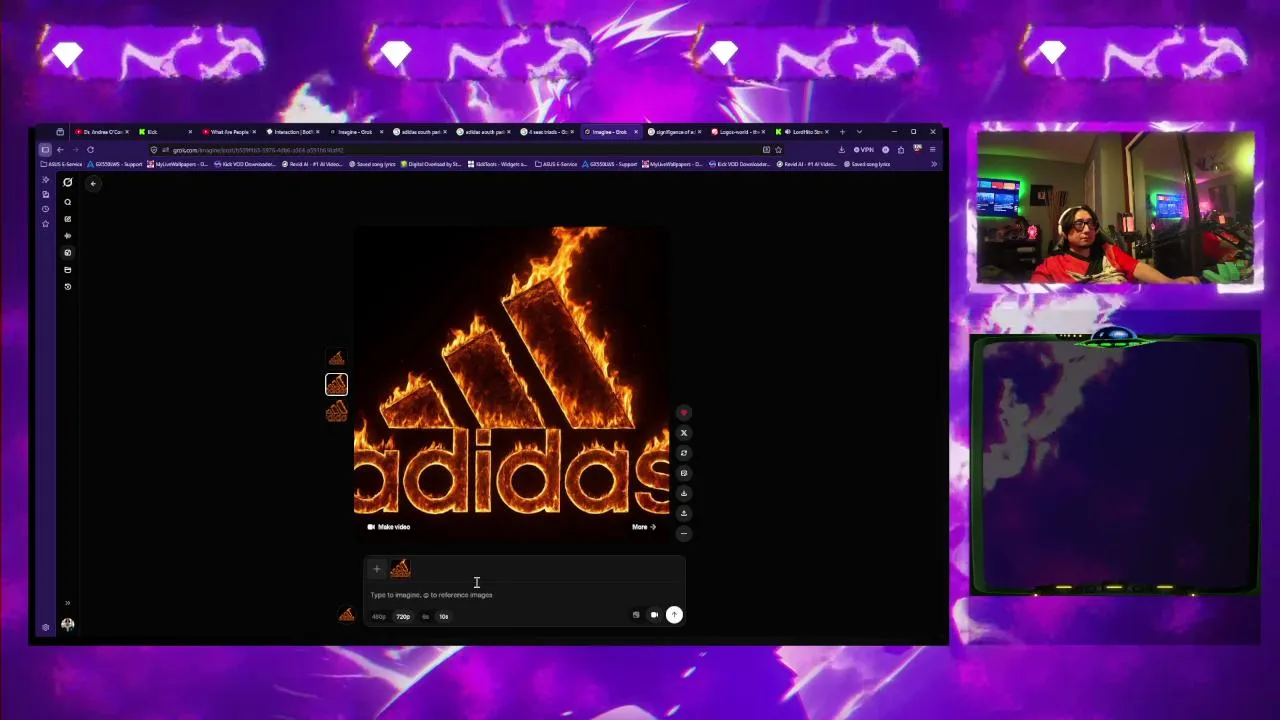Set video duration to 10s
The image size is (1280, 720).
(444, 617)
